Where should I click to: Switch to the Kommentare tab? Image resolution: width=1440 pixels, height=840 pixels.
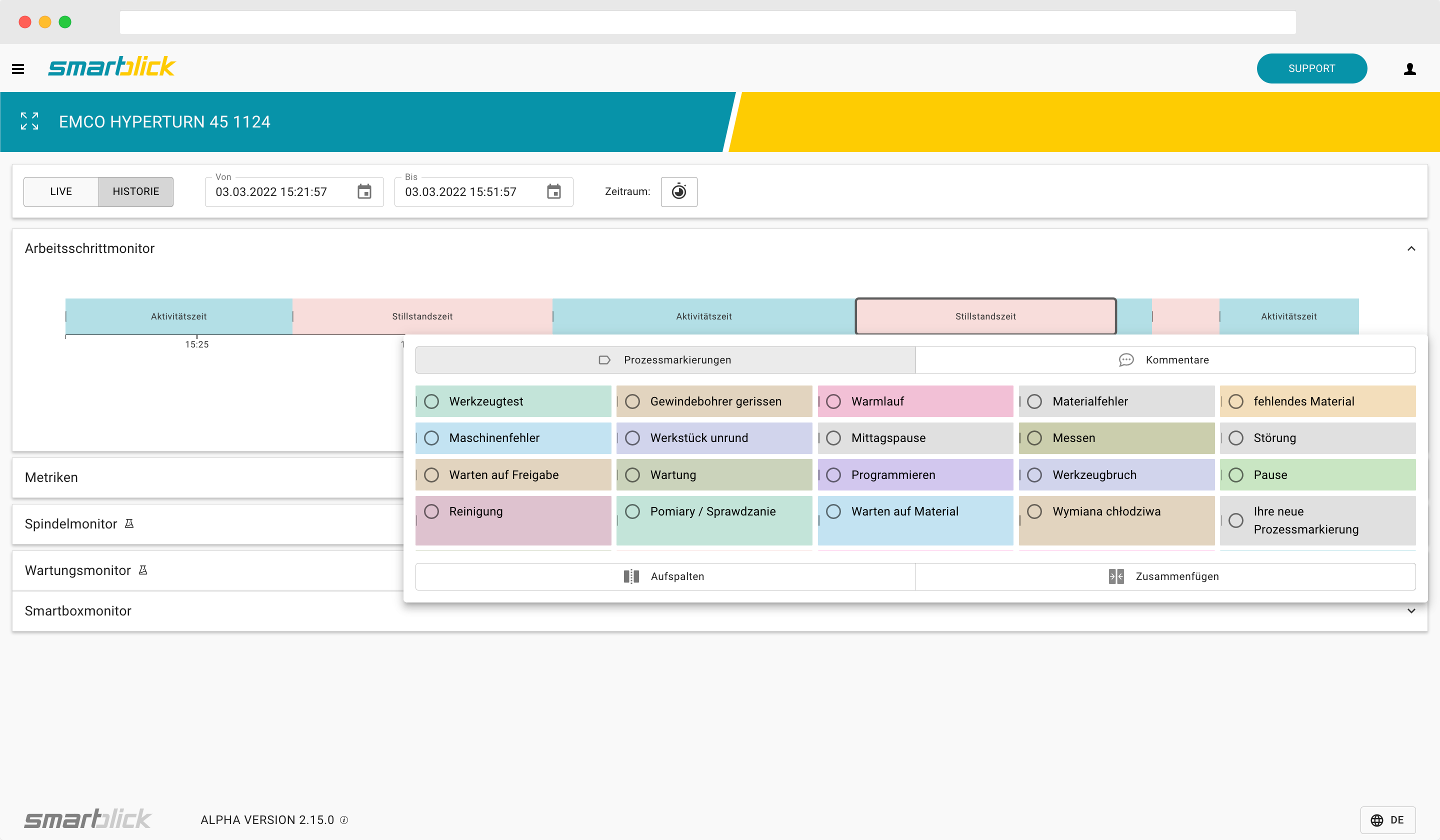(1177, 360)
